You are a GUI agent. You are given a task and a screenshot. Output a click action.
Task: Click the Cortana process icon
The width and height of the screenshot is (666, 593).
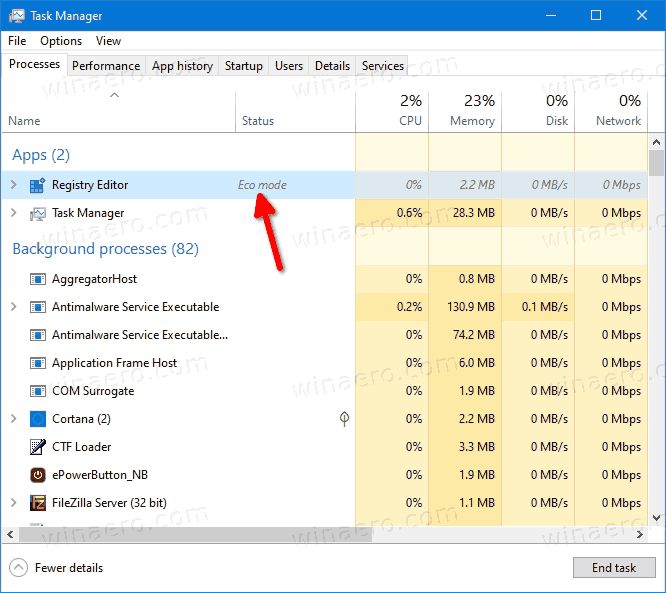[38, 419]
